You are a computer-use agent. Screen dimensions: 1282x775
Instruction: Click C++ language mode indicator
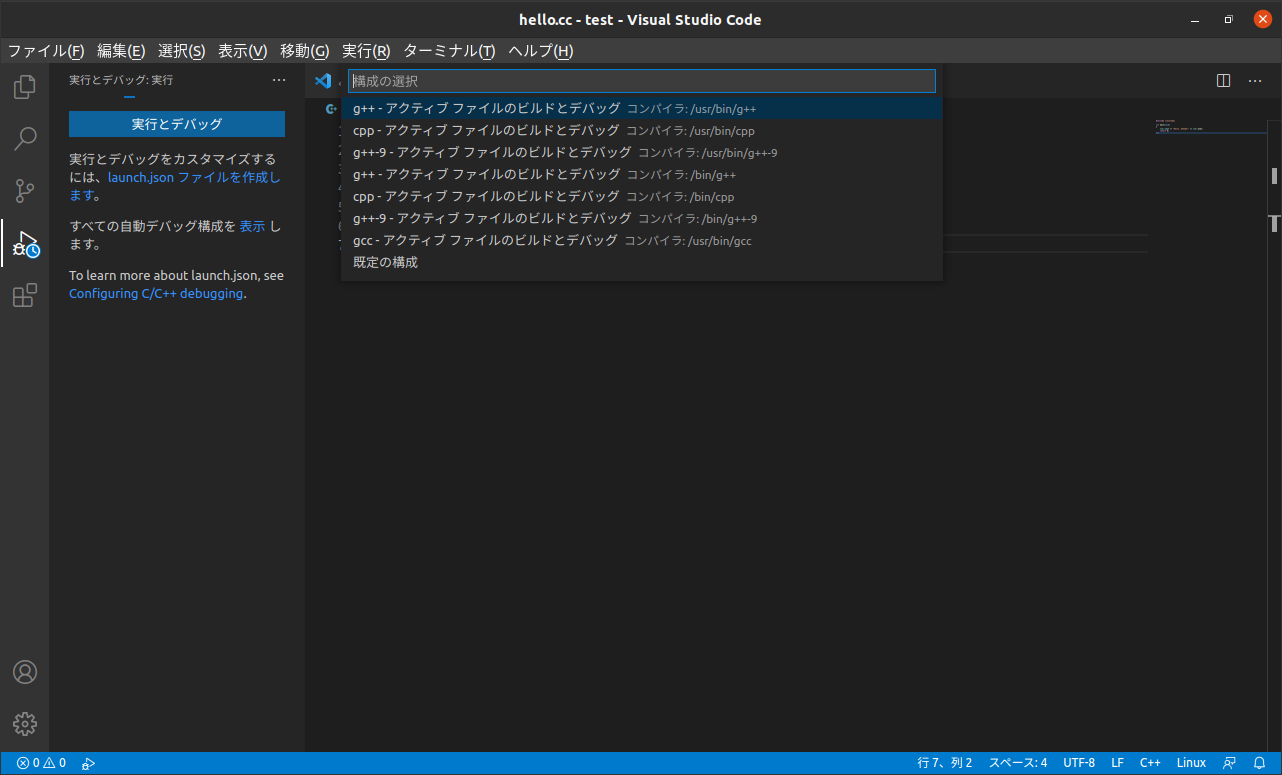pyautogui.click(x=1150, y=763)
